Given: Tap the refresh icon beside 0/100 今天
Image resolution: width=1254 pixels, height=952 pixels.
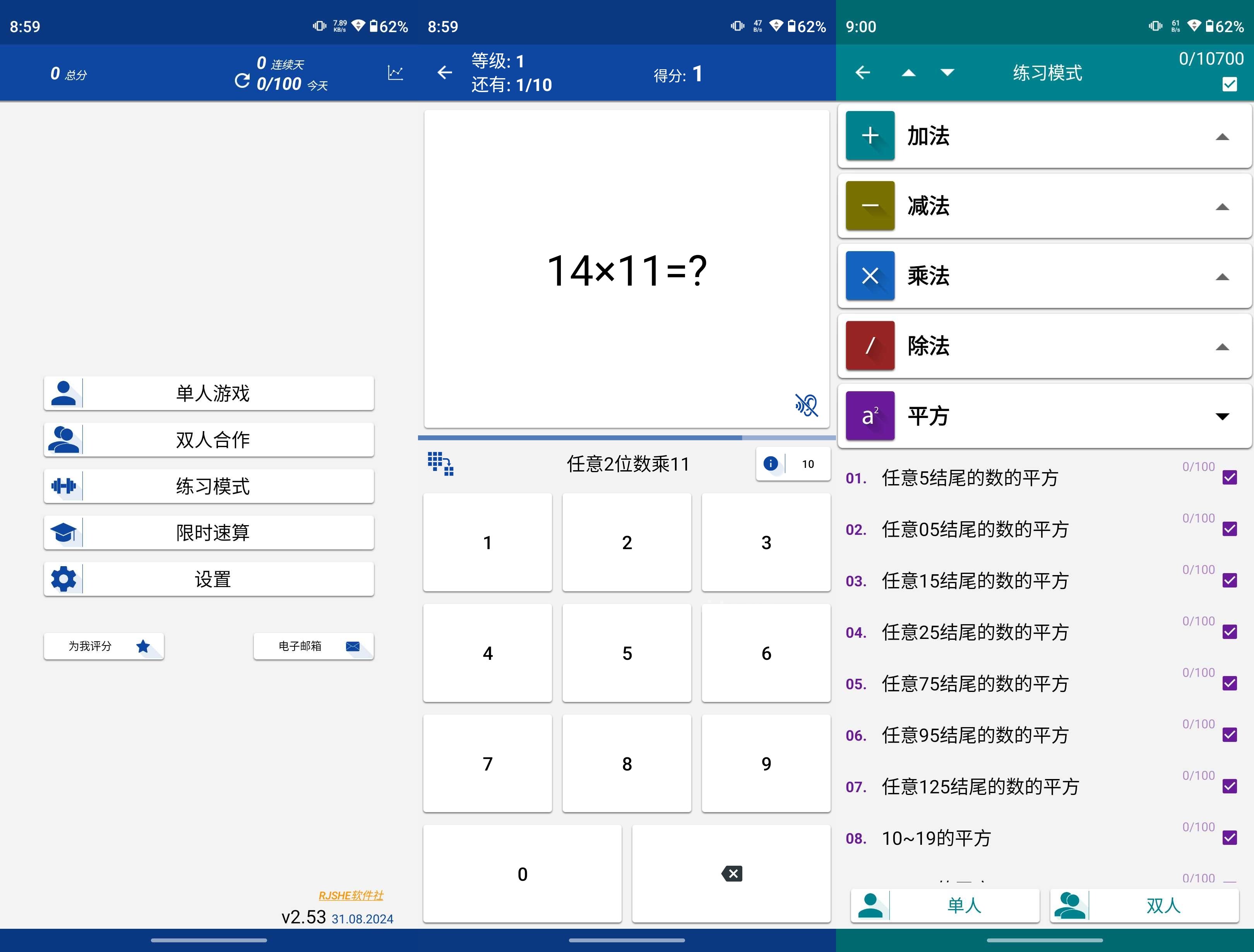Looking at the screenshot, I should click(242, 81).
